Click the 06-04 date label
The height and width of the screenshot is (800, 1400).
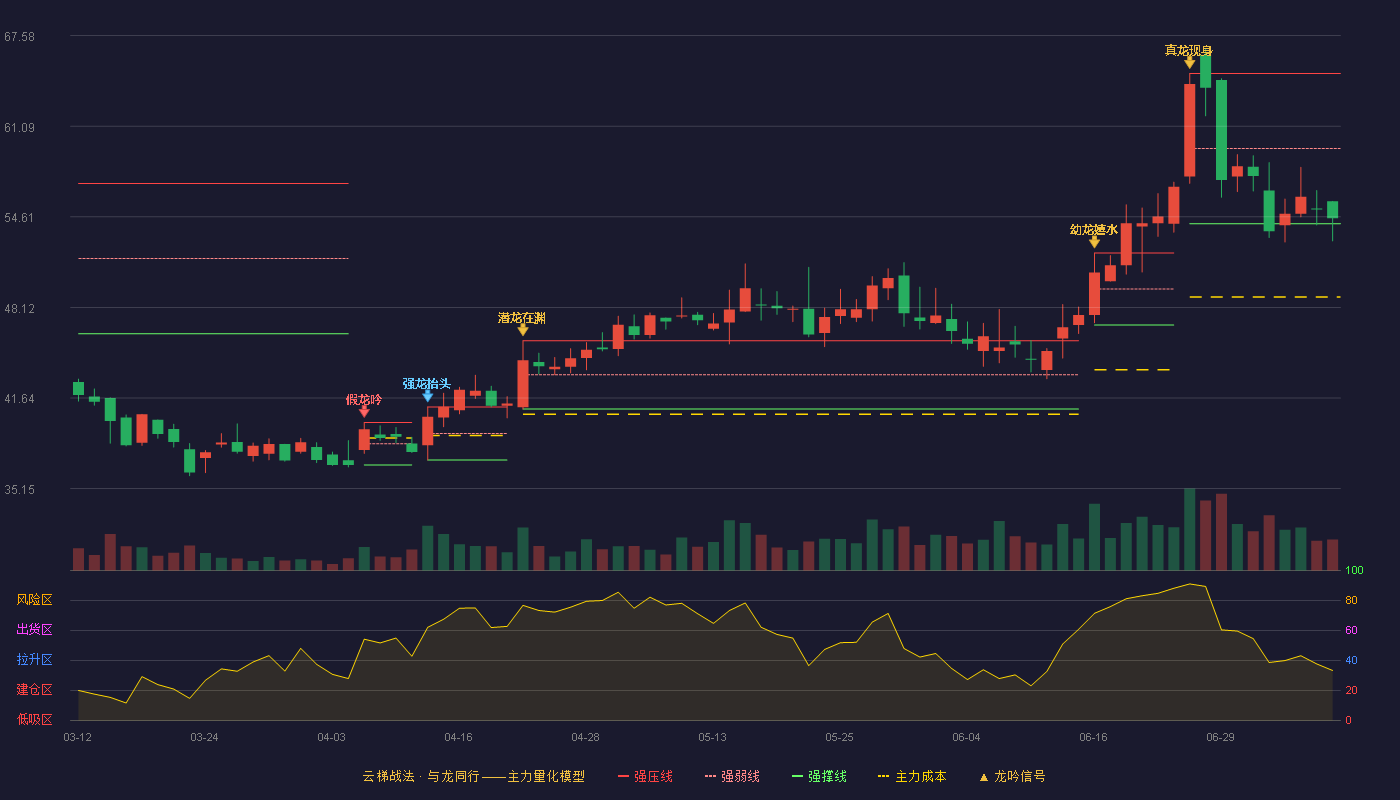(x=966, y=737)
